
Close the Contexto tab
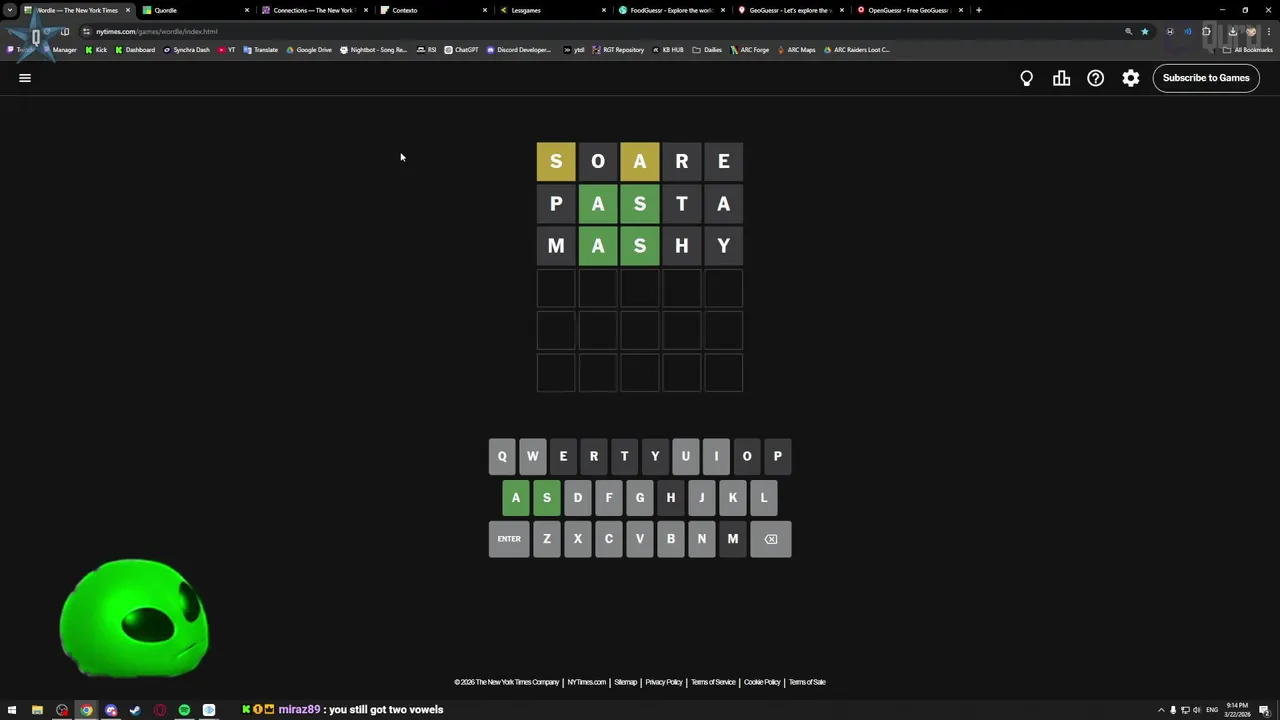tap(485, 10)
